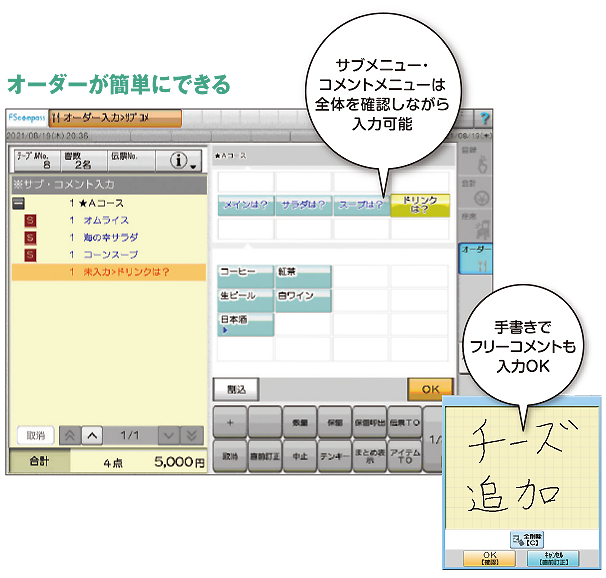606x578 pixels.
Task: Go down one with single-down arrow
Action: tap(169, 435)
